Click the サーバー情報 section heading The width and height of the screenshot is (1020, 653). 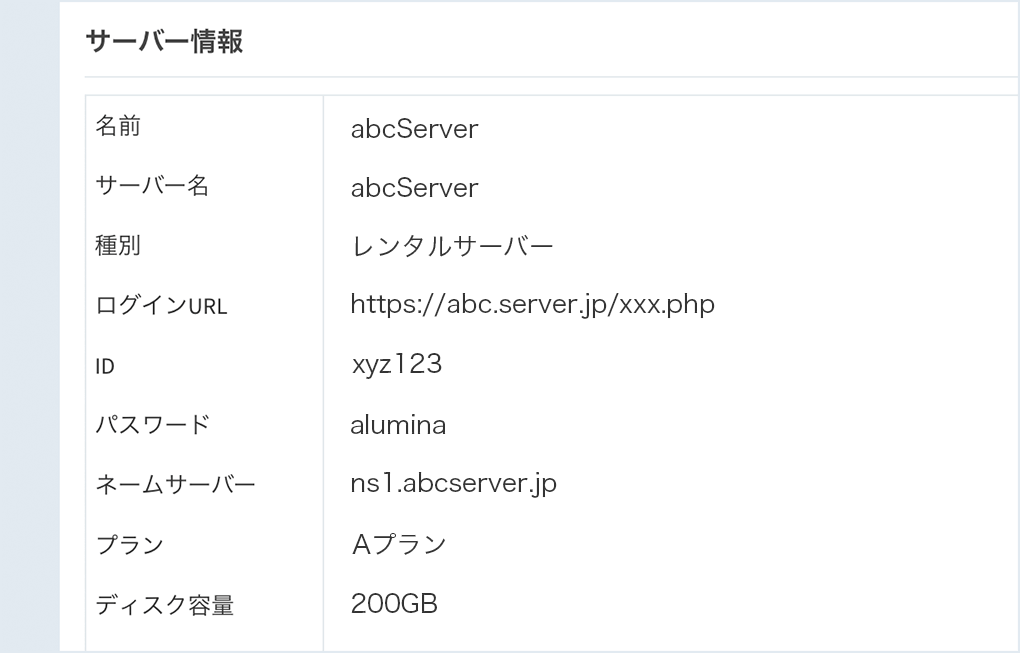[x=164, y=41]
